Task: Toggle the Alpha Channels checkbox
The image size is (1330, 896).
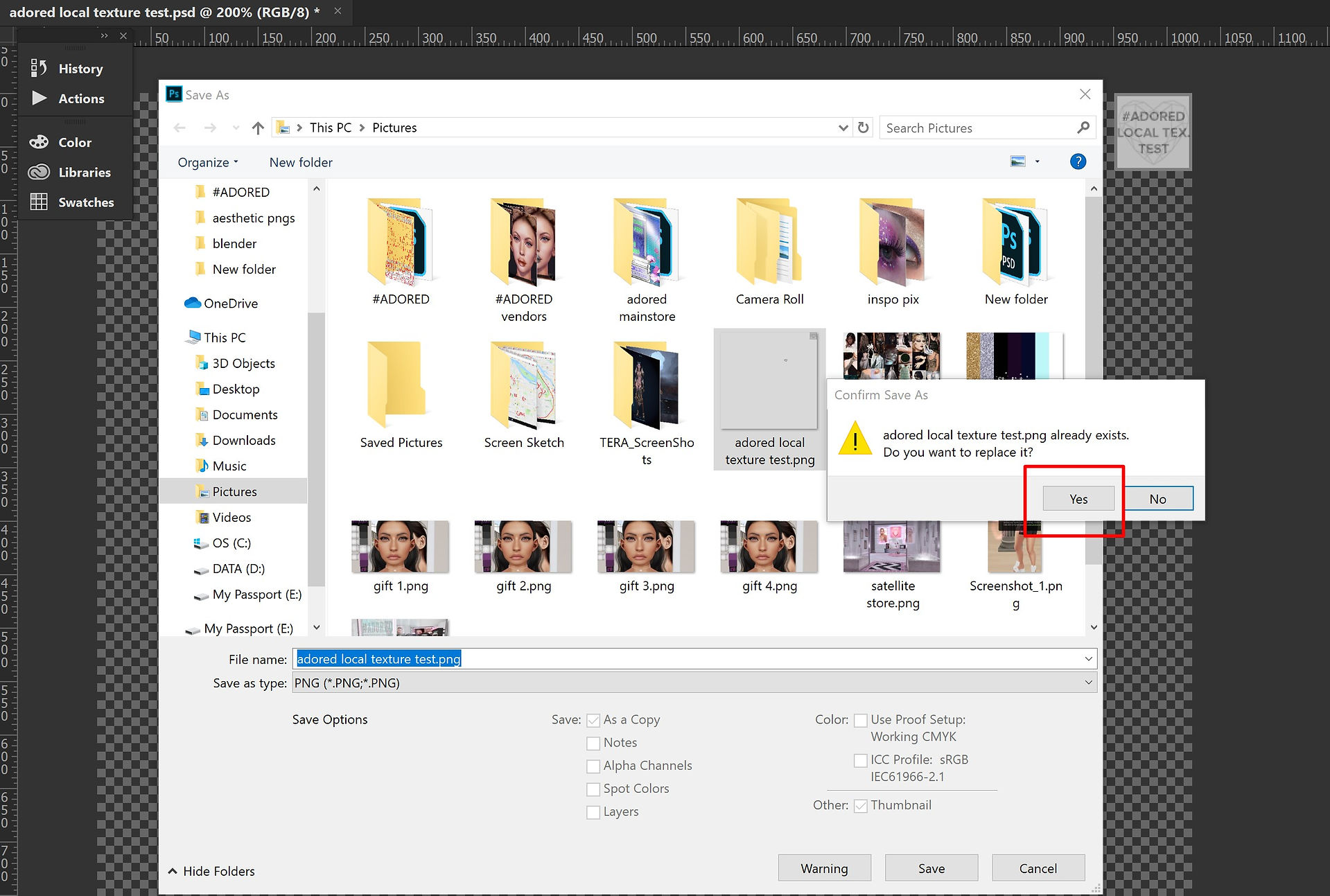Action: tap(593, 766)
